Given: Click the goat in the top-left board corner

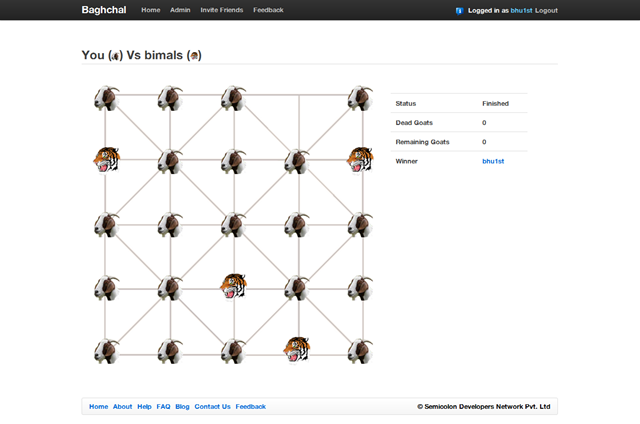Looking at the screenshot, I should pyautogui.click(x=107, y=98).
